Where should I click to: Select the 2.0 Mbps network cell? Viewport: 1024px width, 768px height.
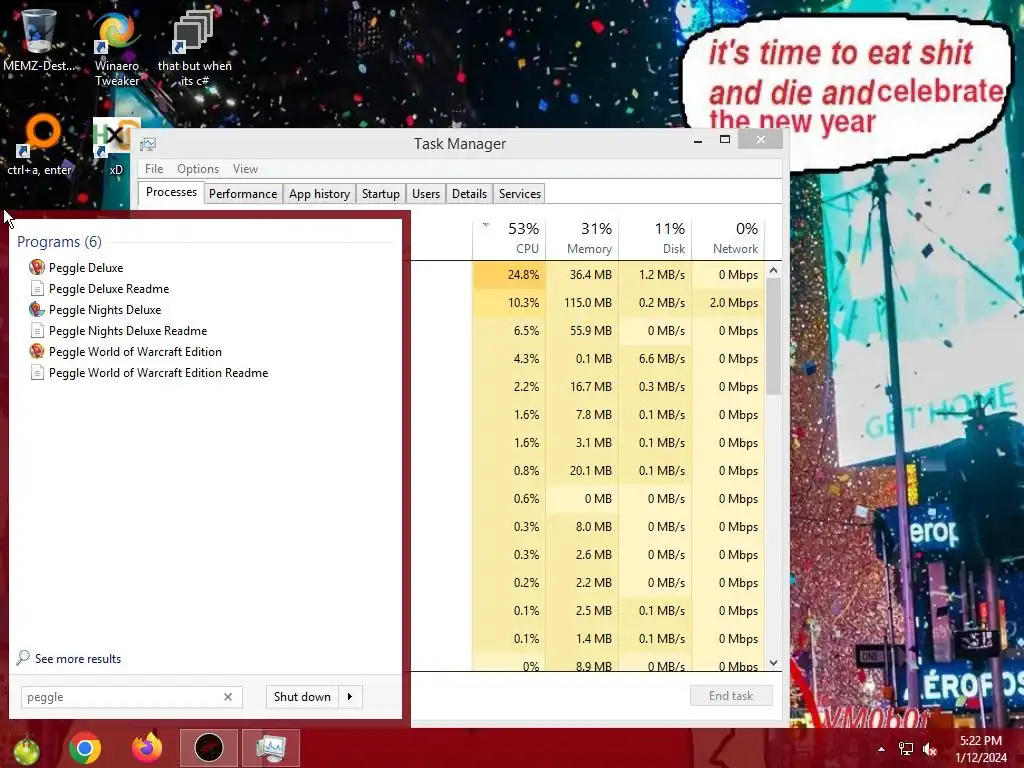[728, 302]
